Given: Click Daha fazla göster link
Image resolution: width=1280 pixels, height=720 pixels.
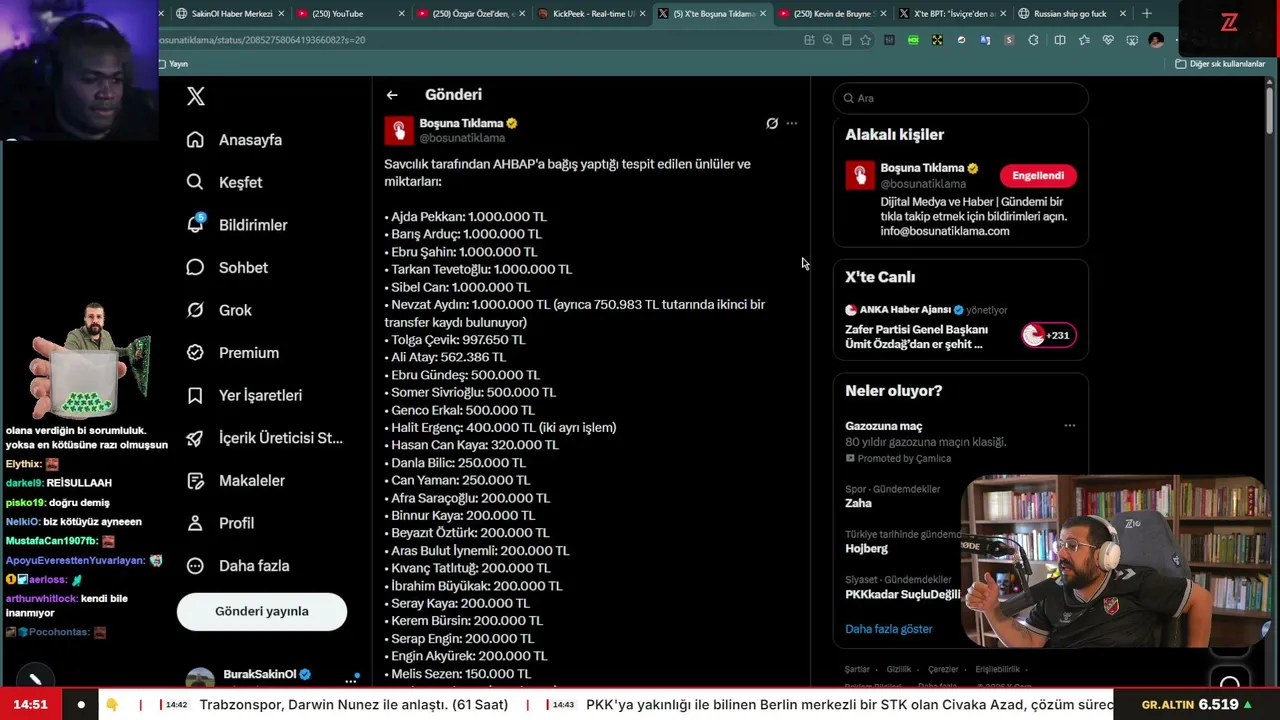Looking at the screenshot, I should tap(888, 629).
